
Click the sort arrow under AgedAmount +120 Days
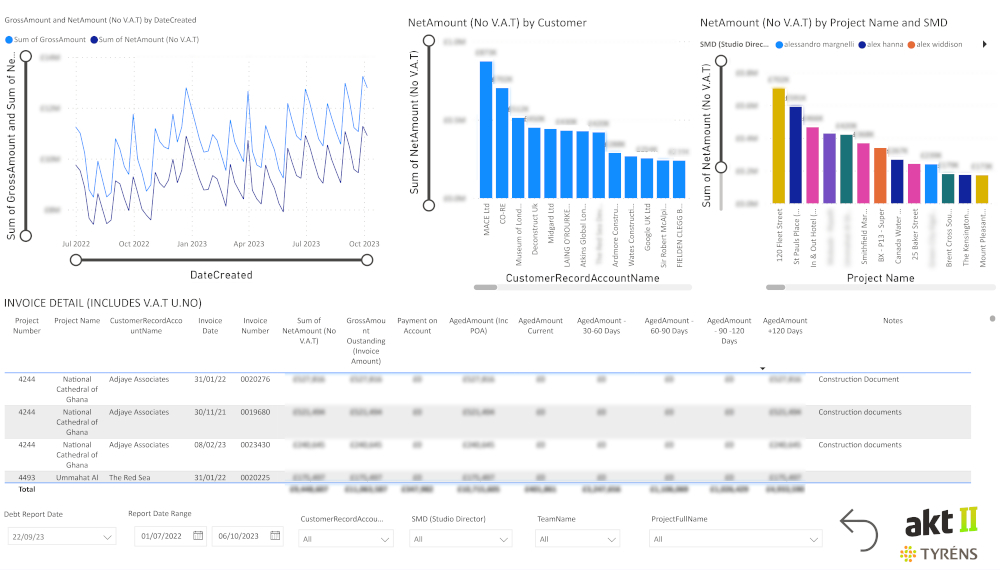(x=764, y=368)
